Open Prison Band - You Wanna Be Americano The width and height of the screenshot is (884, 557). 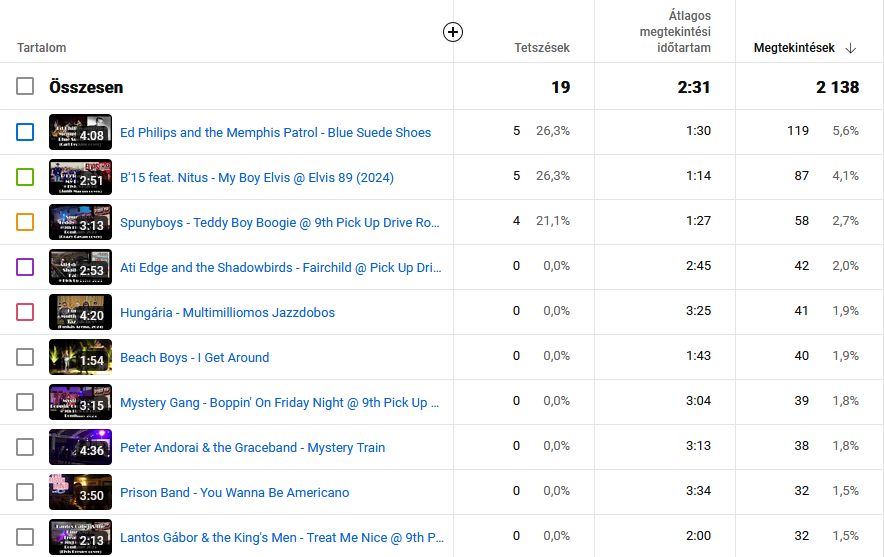(x=234, y=492)
